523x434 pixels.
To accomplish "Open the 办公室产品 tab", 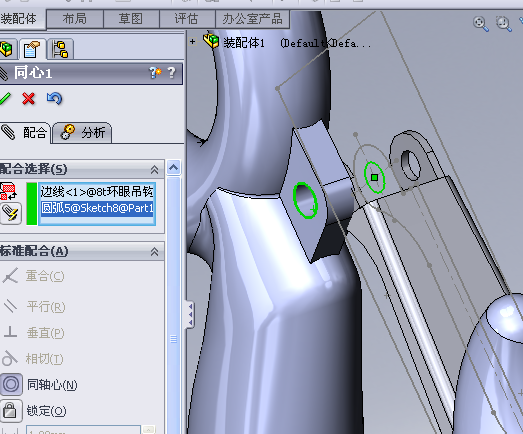I will (252, 19).
